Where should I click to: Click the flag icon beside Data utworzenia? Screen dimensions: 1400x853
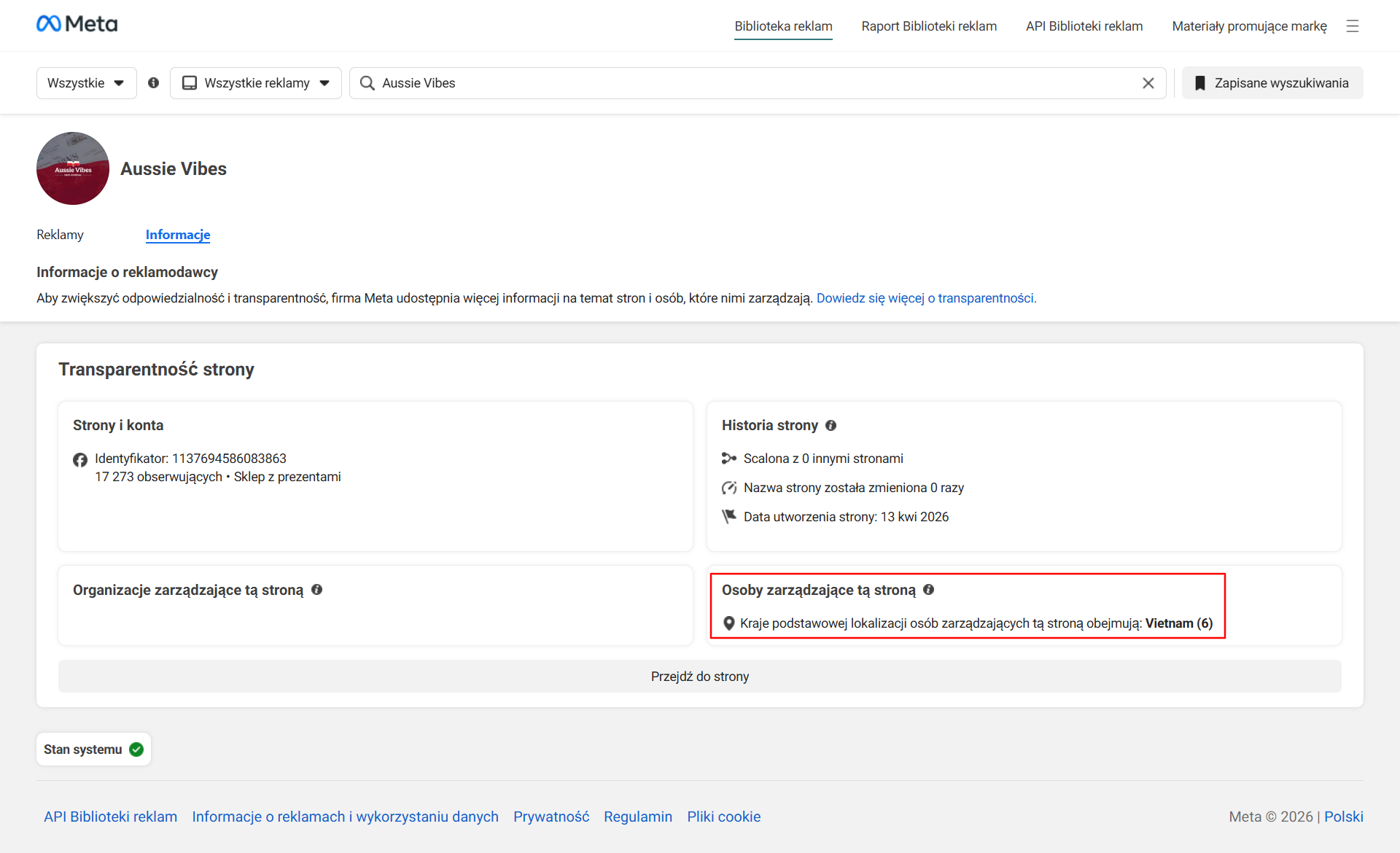point(729,517)
